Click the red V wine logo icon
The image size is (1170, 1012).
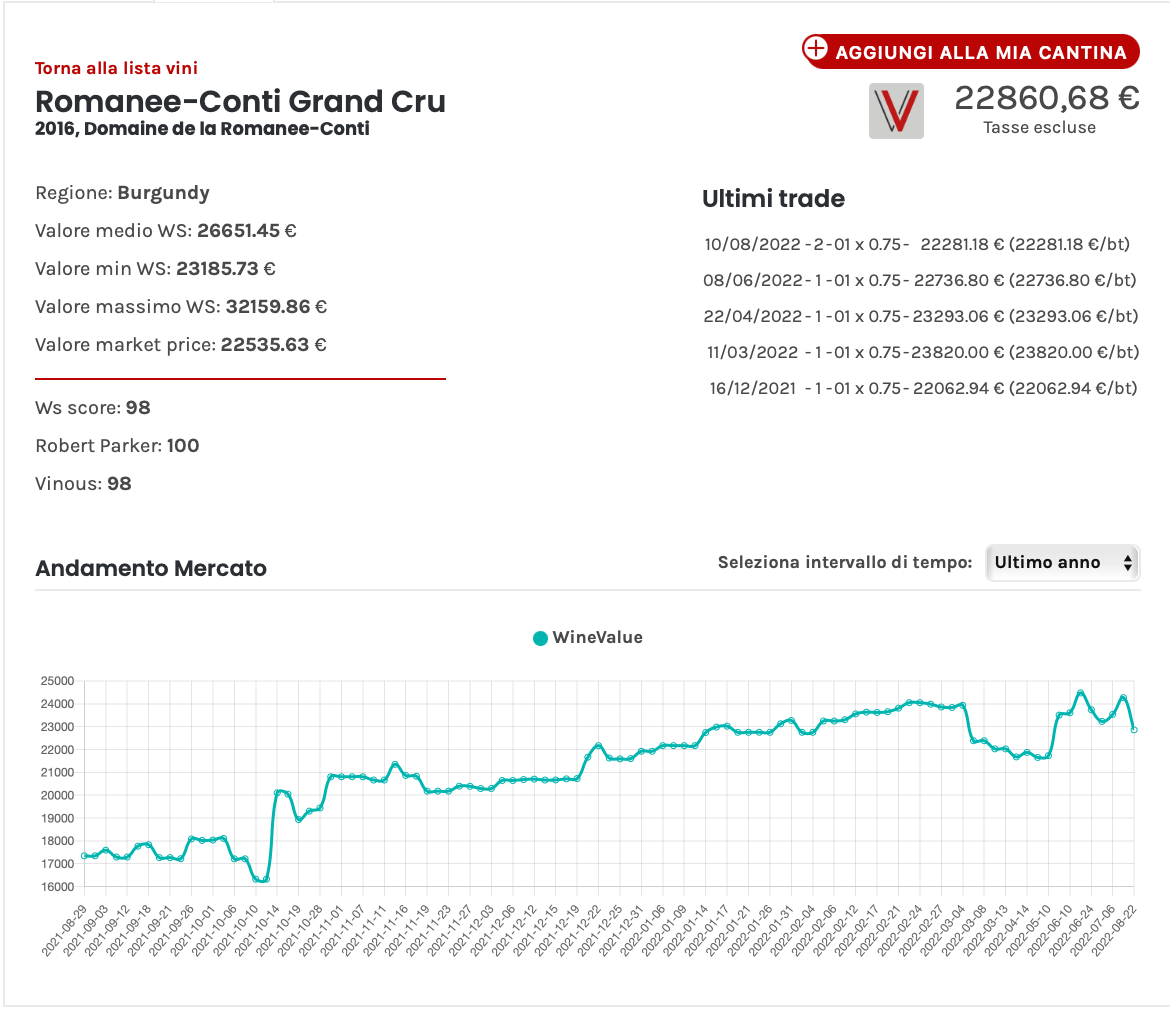pos(896,111)
